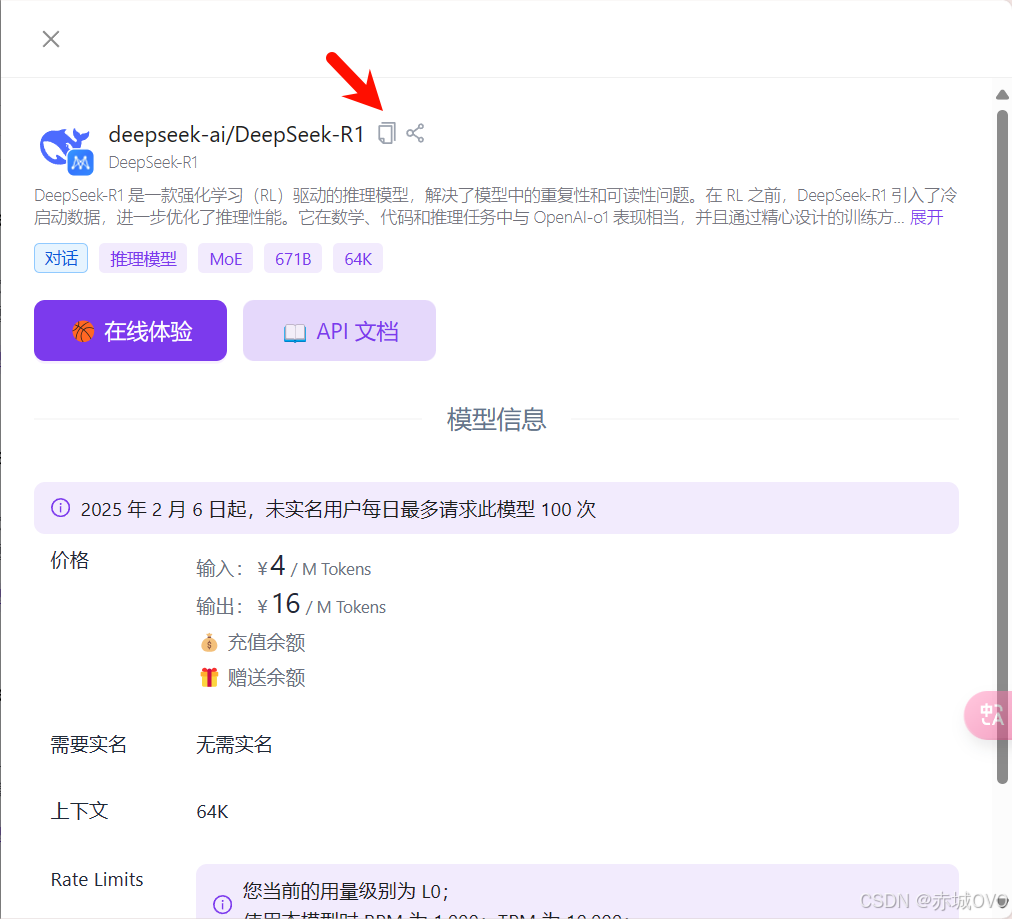Click the vertical scrollbar thumb
Viewport: 1012px width, 919px height.
point(1002,447)
